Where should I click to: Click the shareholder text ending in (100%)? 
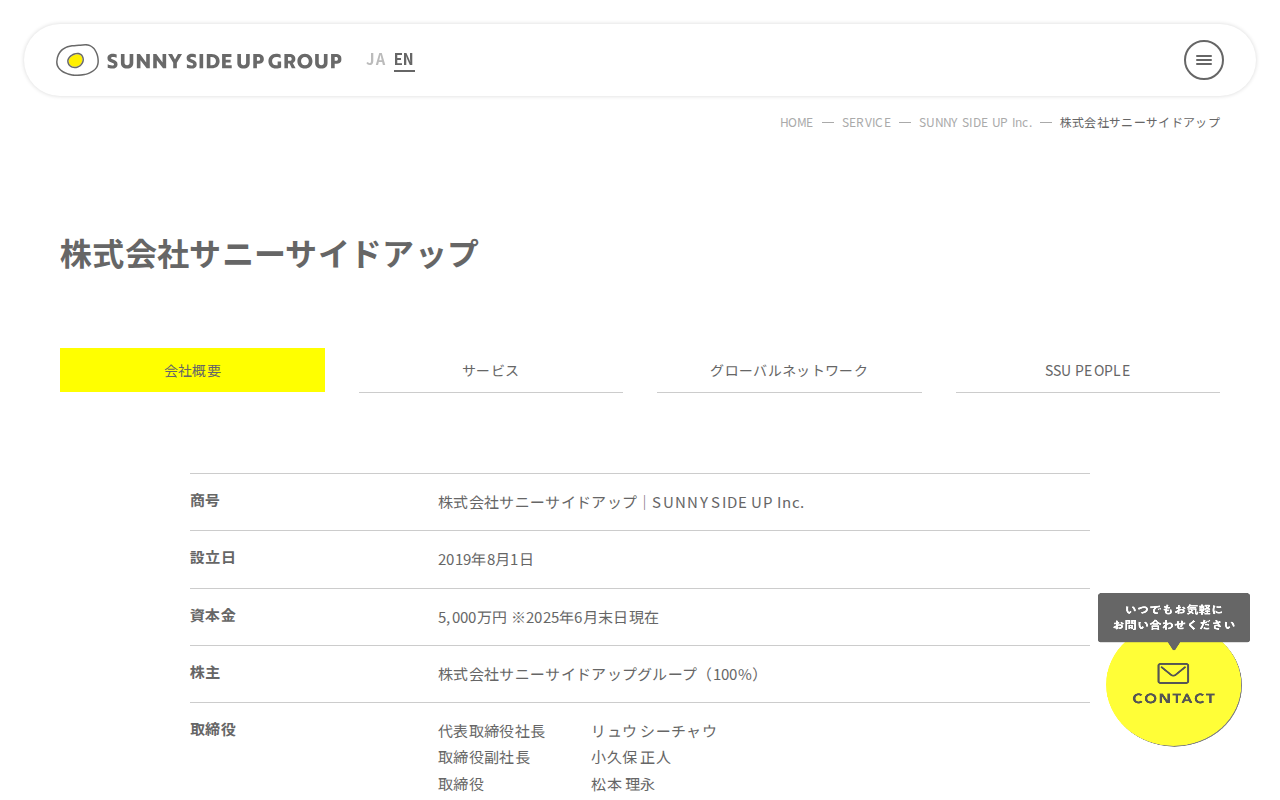click(602, 674)
